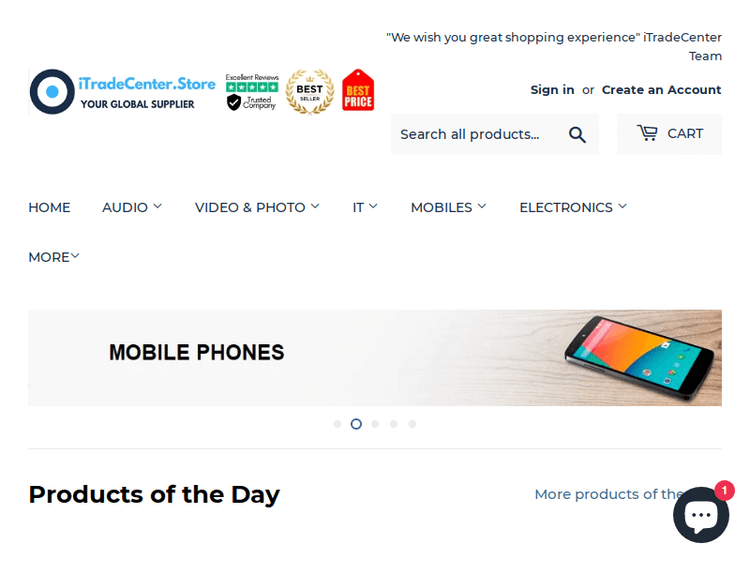The height and width of the screenshot is (563, 750).
Task: Click the red Best Price tag badge
Action: [x=357, y=91]
